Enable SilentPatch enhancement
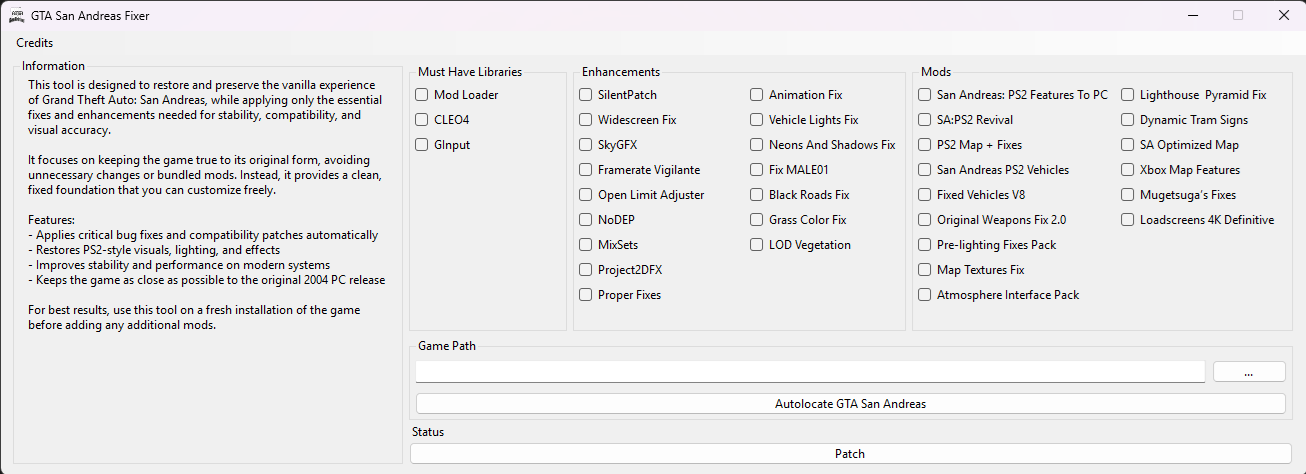 pyautogui.click(x=586, y=95)
